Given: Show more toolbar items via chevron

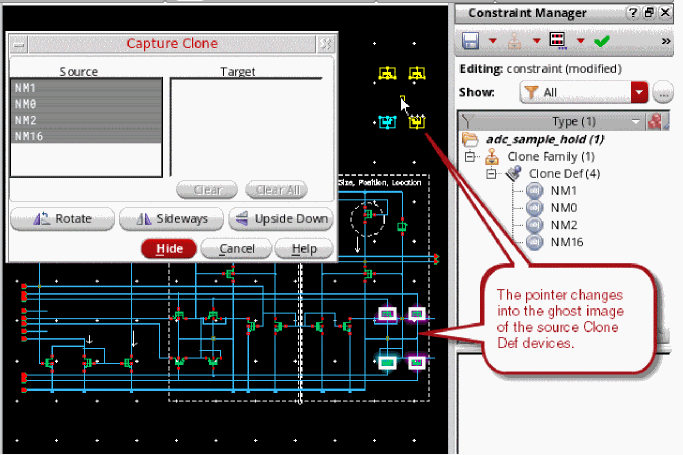Looking at the screenshot, I should pyautogui.click(x=666, y=41).
